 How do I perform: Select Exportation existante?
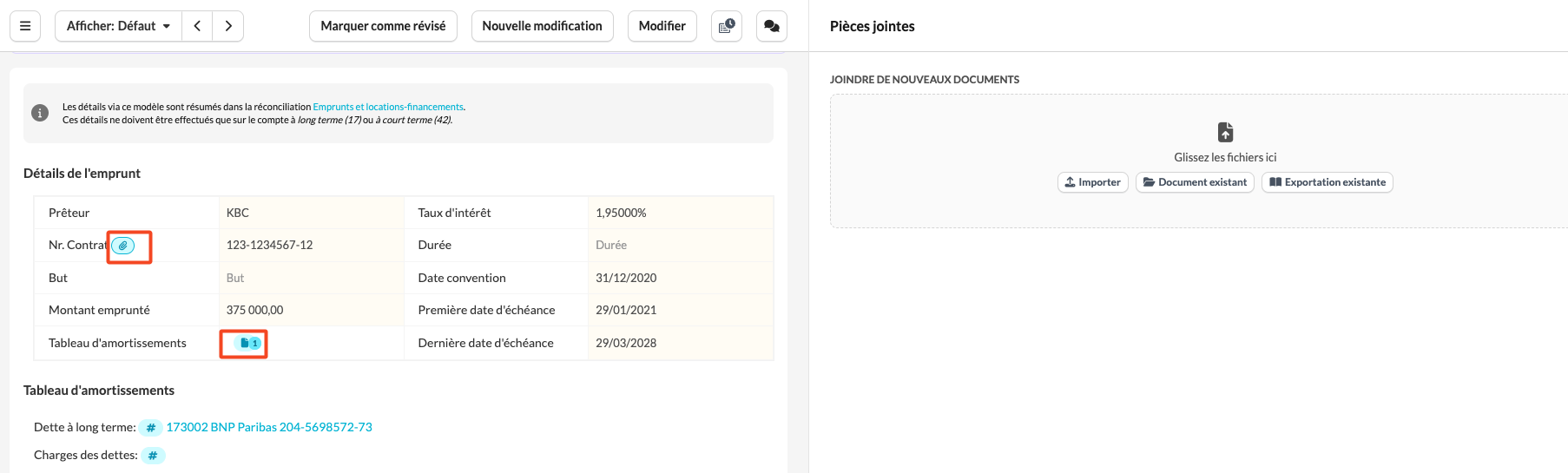pyautogui.click(x=1327, y=182)
